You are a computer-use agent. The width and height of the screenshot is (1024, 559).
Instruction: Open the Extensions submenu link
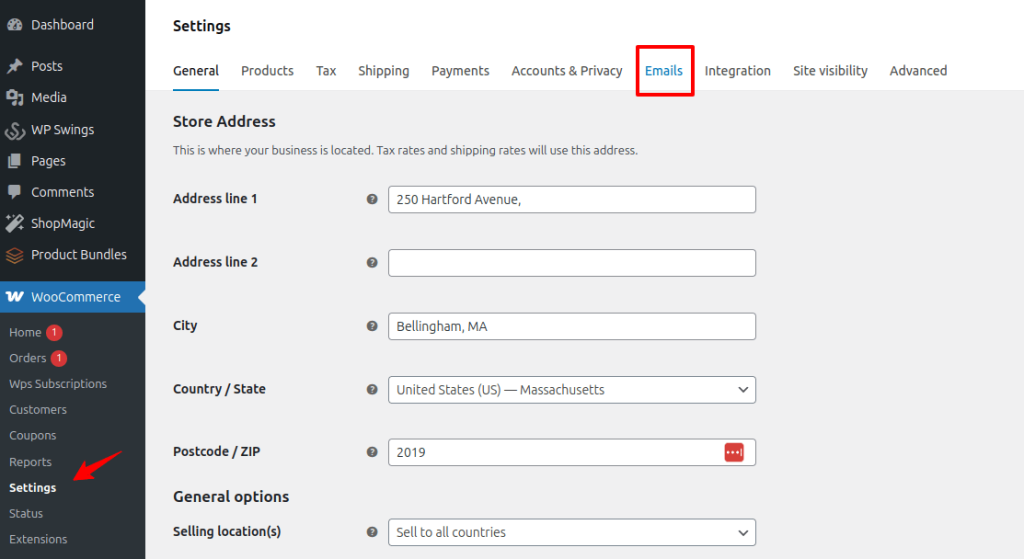pyautogui.click(x=38, y=539)
